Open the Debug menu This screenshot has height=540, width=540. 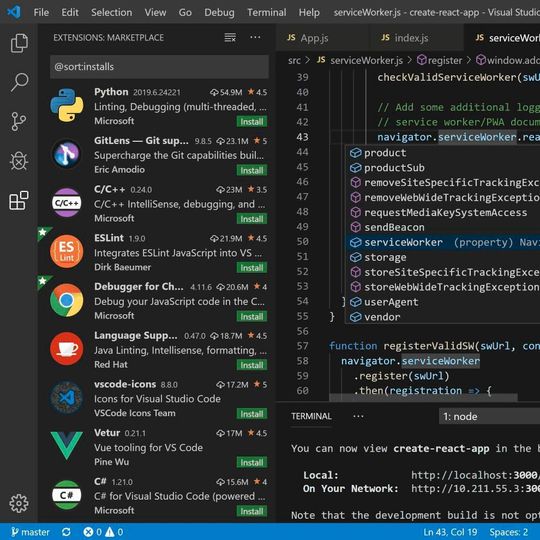[219, 12]
